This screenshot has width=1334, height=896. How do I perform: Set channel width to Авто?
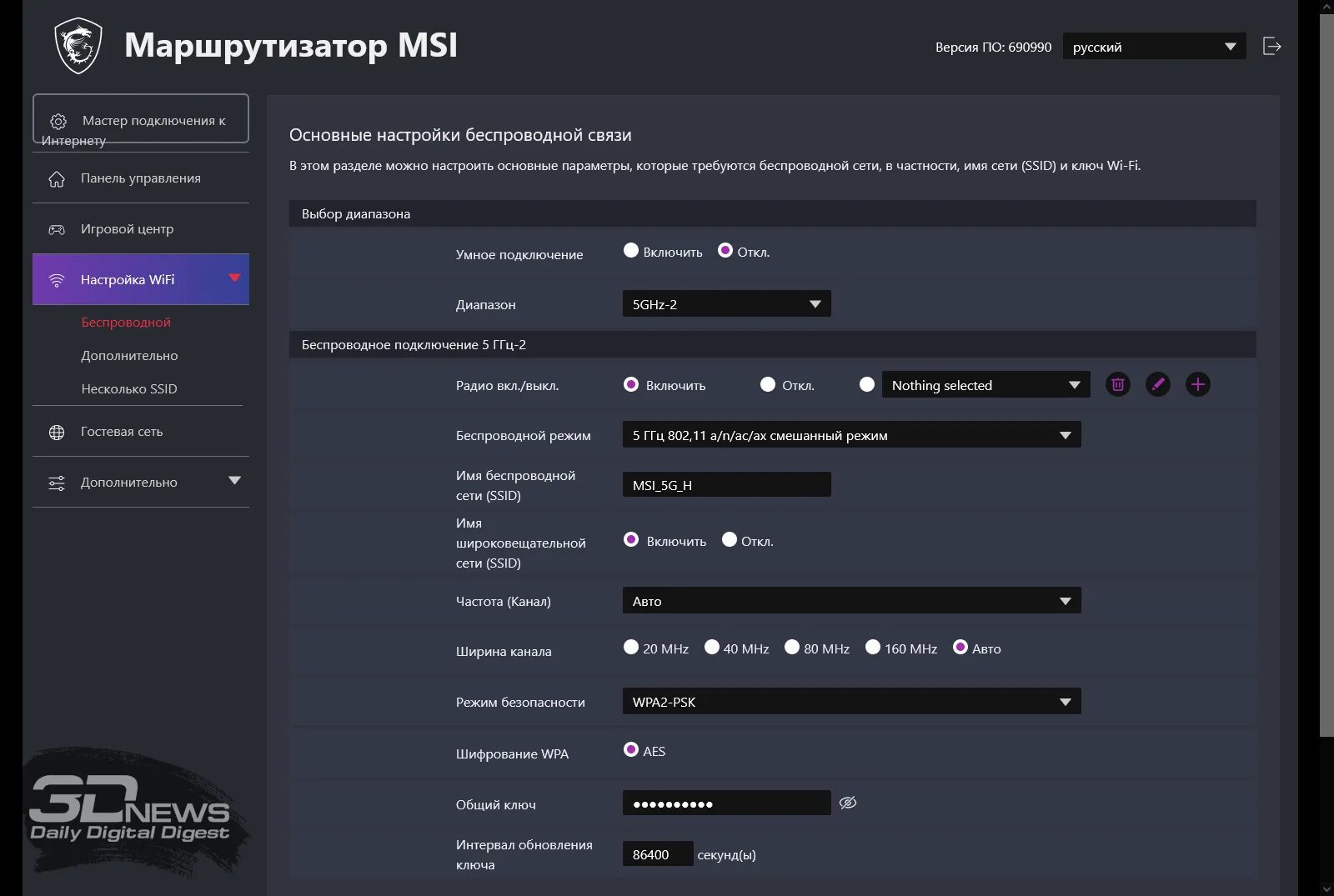[960, 647]
